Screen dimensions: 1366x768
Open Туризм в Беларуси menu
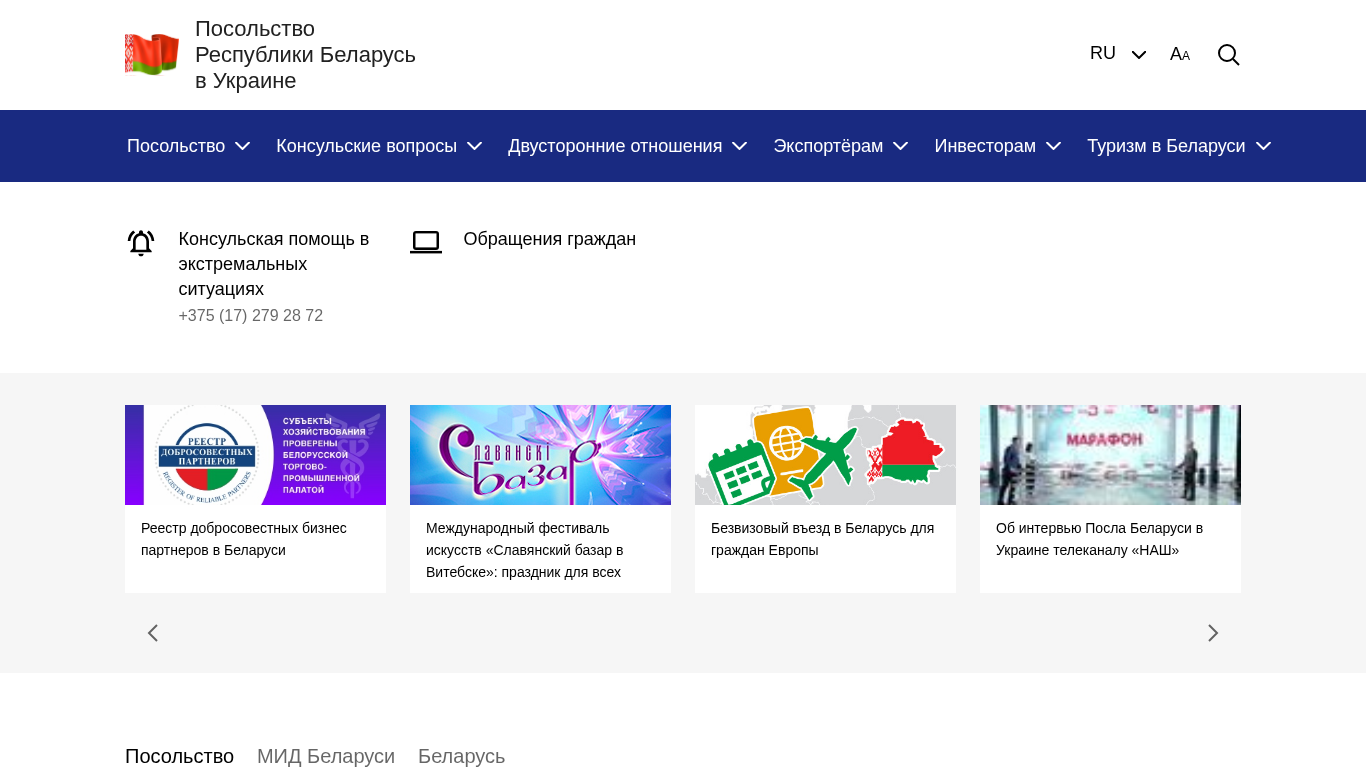pos(1178,146)
